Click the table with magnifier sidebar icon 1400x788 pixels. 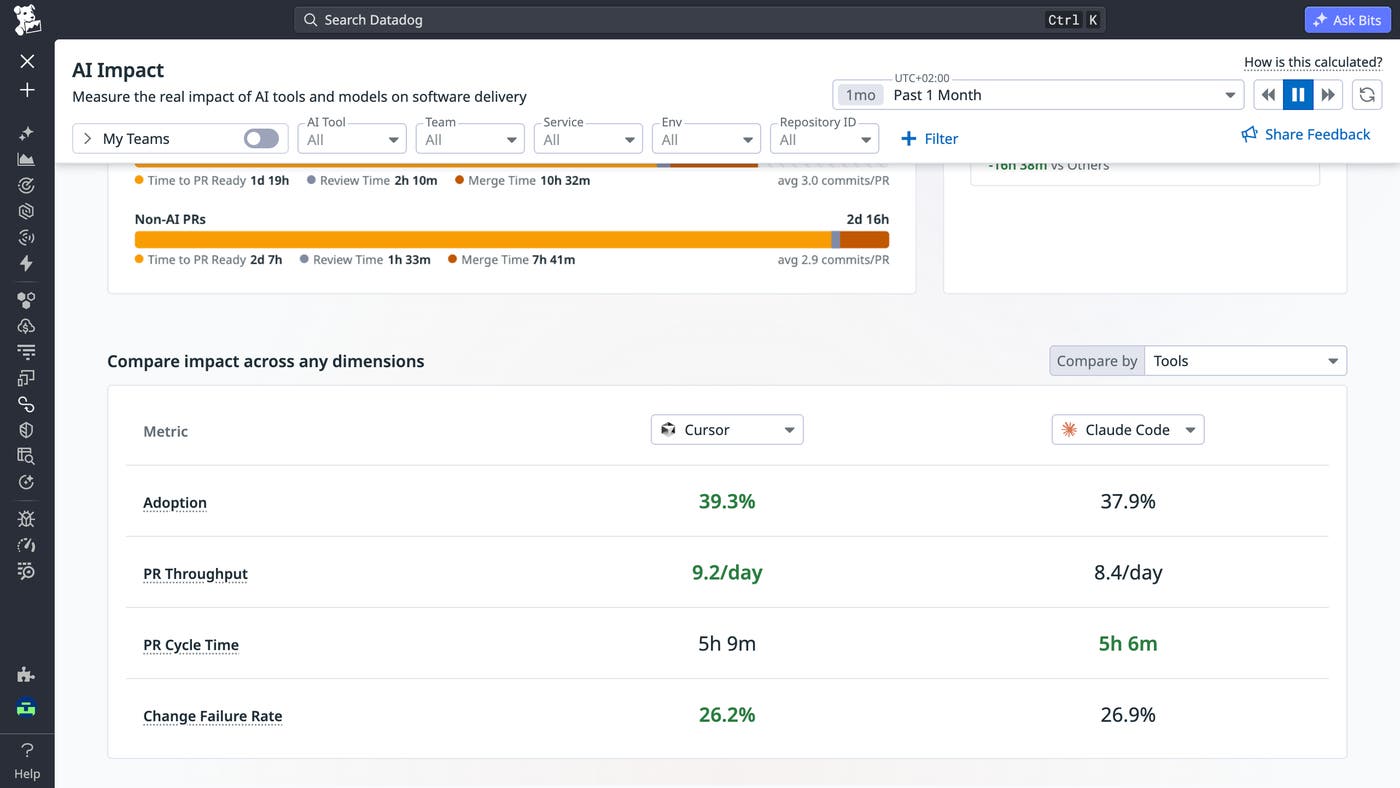tap(27, 456)
